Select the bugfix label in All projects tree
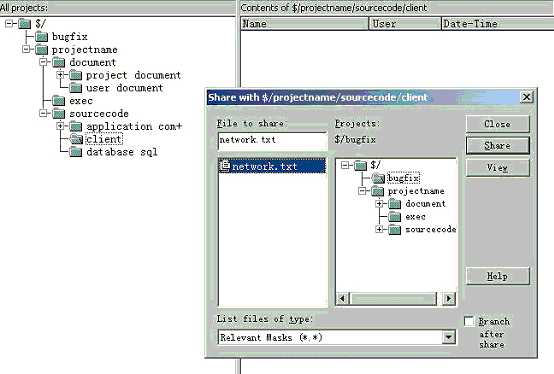 click(70, 37)
